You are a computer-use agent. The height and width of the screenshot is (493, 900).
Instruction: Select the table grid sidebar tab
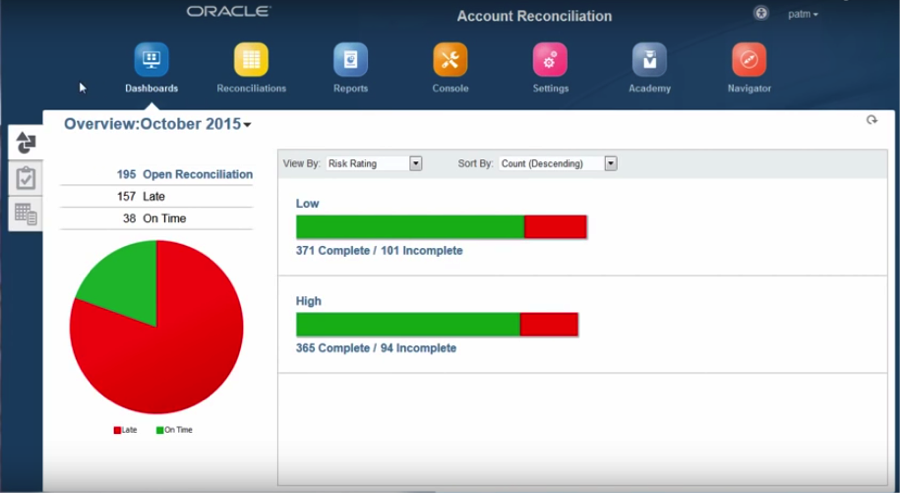[x=26, y=213]
